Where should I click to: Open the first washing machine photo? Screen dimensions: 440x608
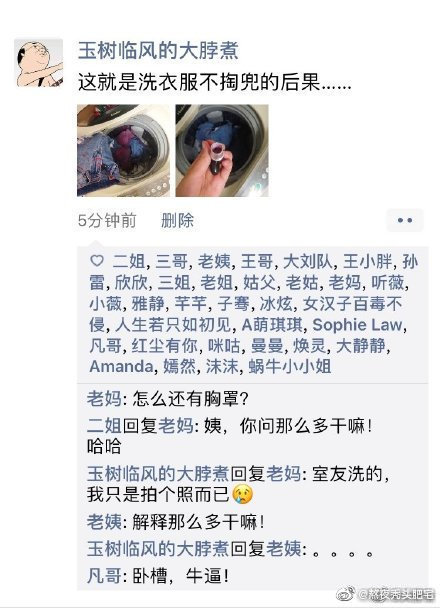123,150
